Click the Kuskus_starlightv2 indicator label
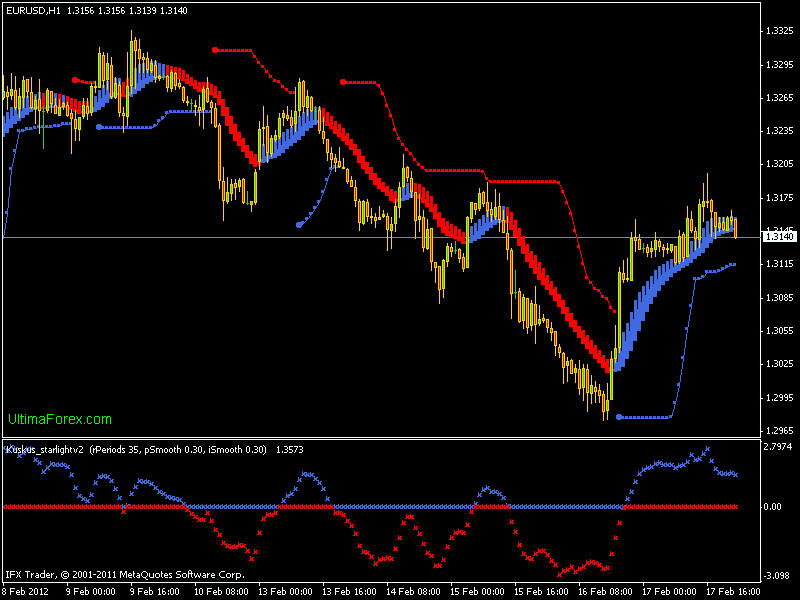Image resolution: width=800 pixels, height=600 pixels. click(45, 449)
